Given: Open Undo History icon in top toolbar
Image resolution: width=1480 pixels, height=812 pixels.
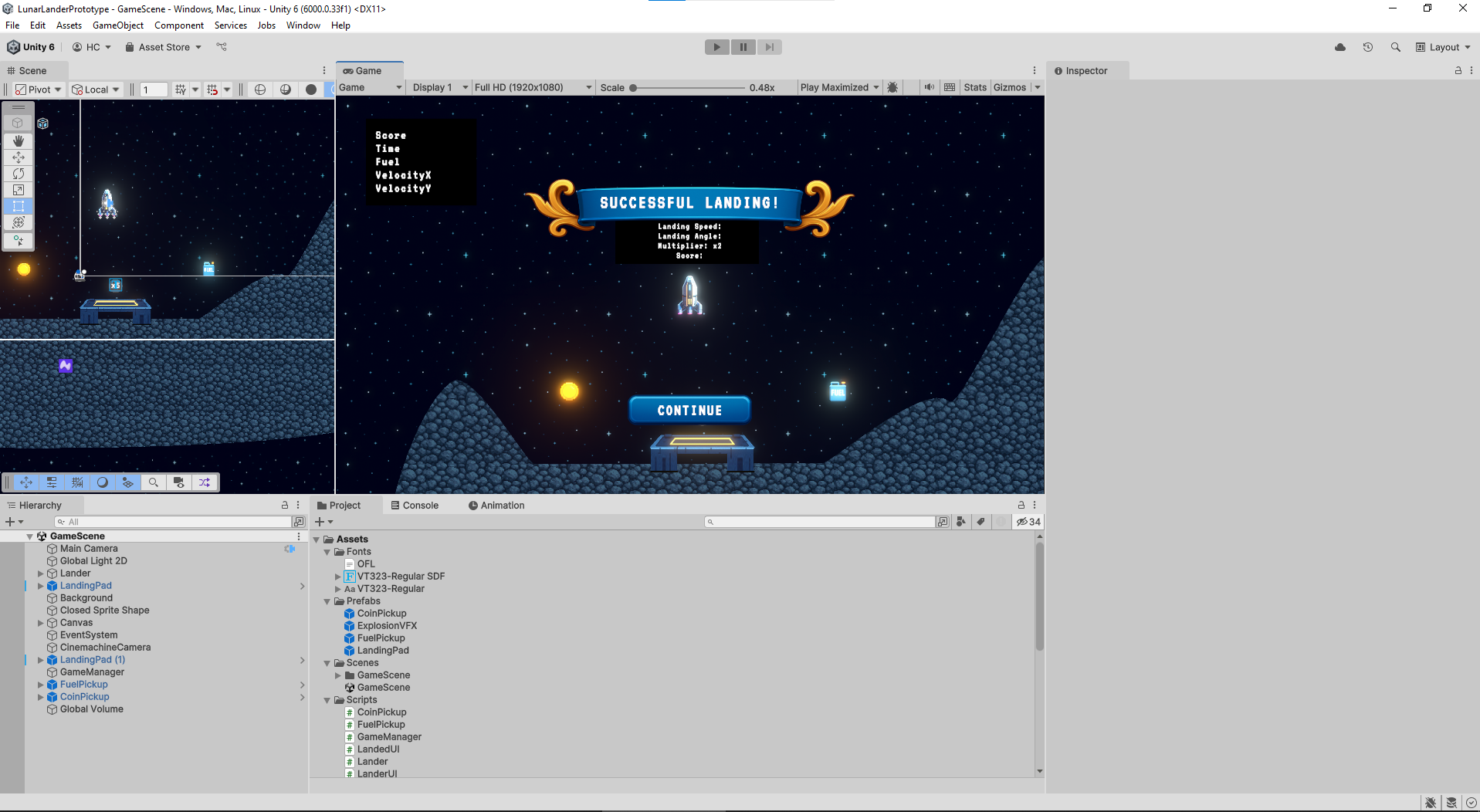Looking at the screenshot, I should click(1368, 47).
